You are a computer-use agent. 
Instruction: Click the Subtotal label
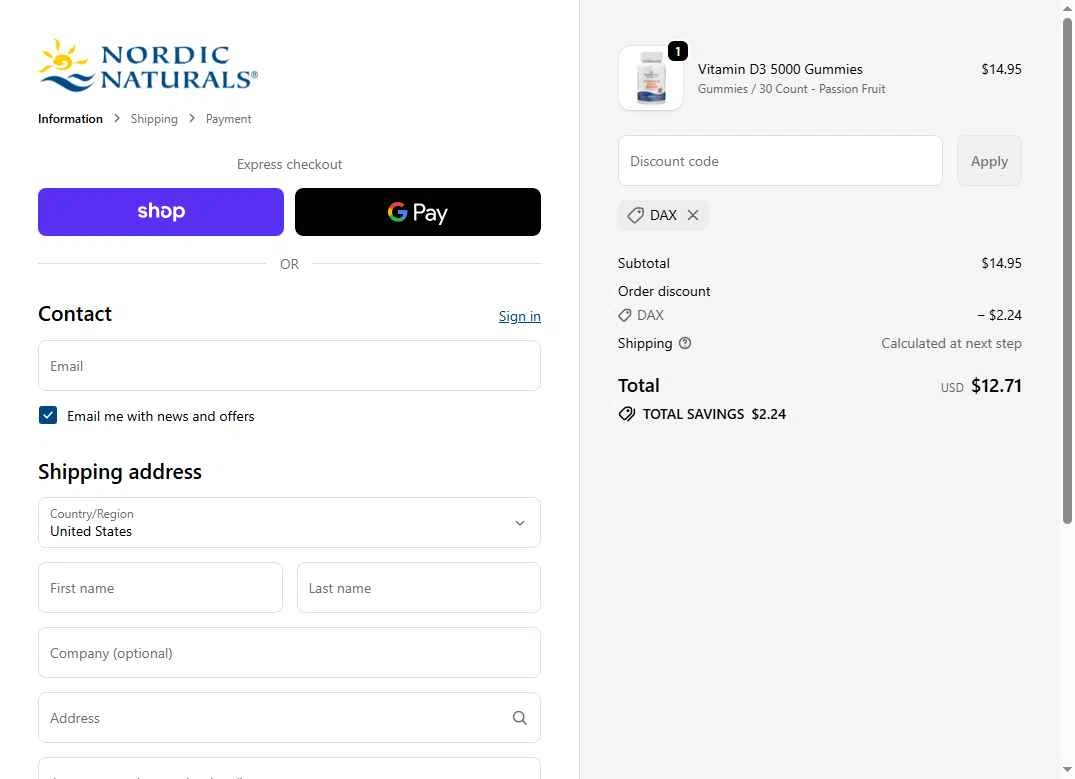644,263
